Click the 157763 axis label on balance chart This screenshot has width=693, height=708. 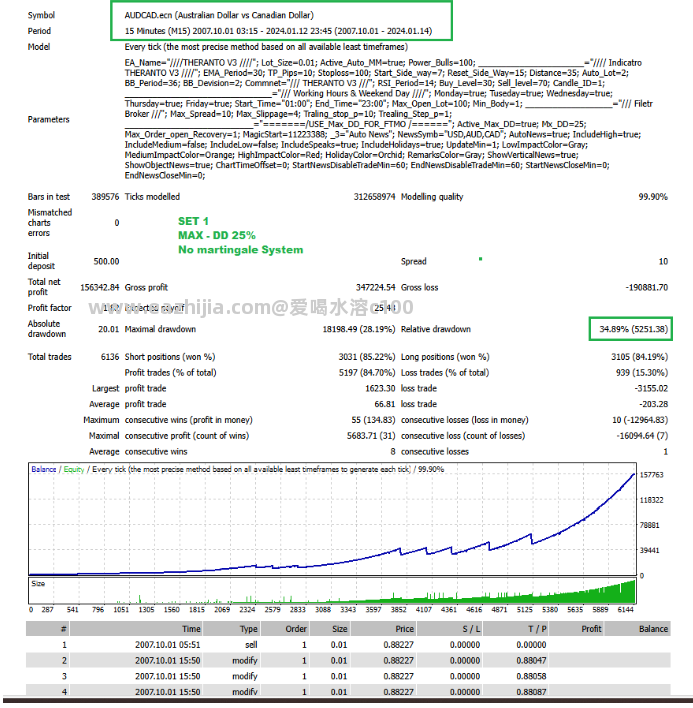point(651,475)
